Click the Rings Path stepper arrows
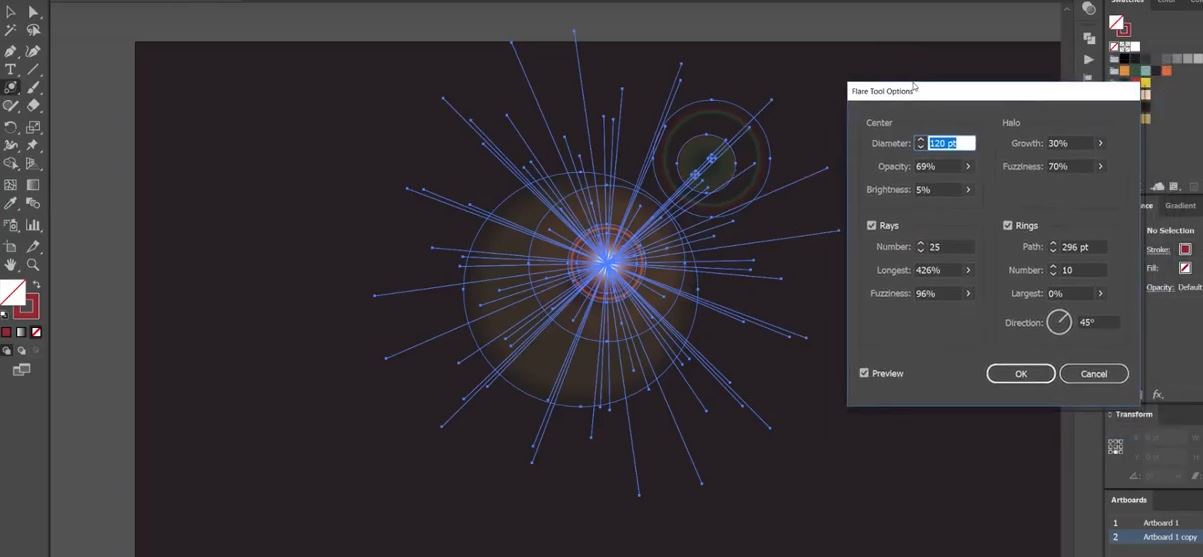Image resolution: width=1203 pixels, height=557 pixels. [x=1053, y=247]
